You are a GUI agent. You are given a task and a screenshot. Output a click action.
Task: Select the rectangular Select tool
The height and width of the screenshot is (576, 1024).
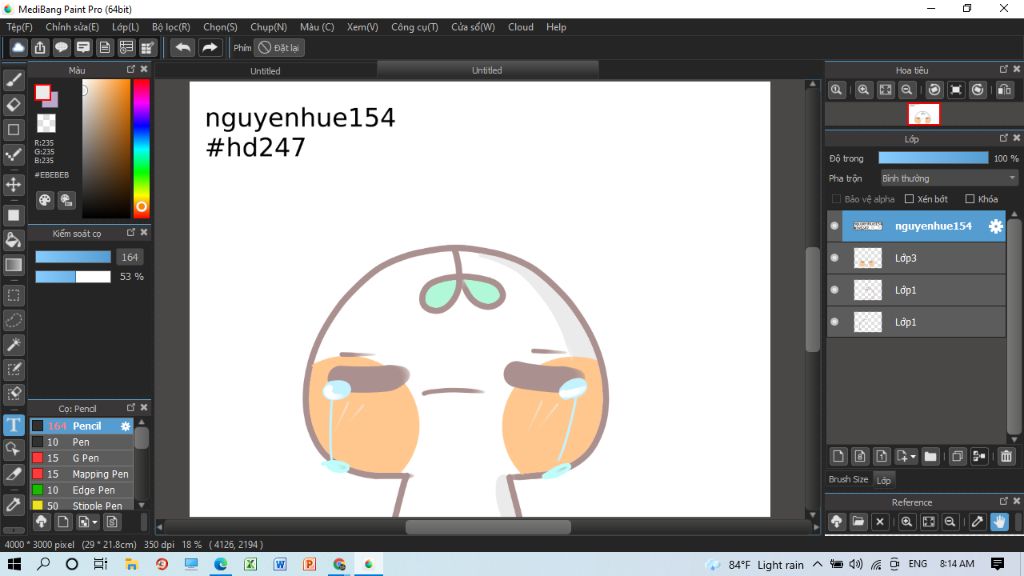tap(14, 295)
